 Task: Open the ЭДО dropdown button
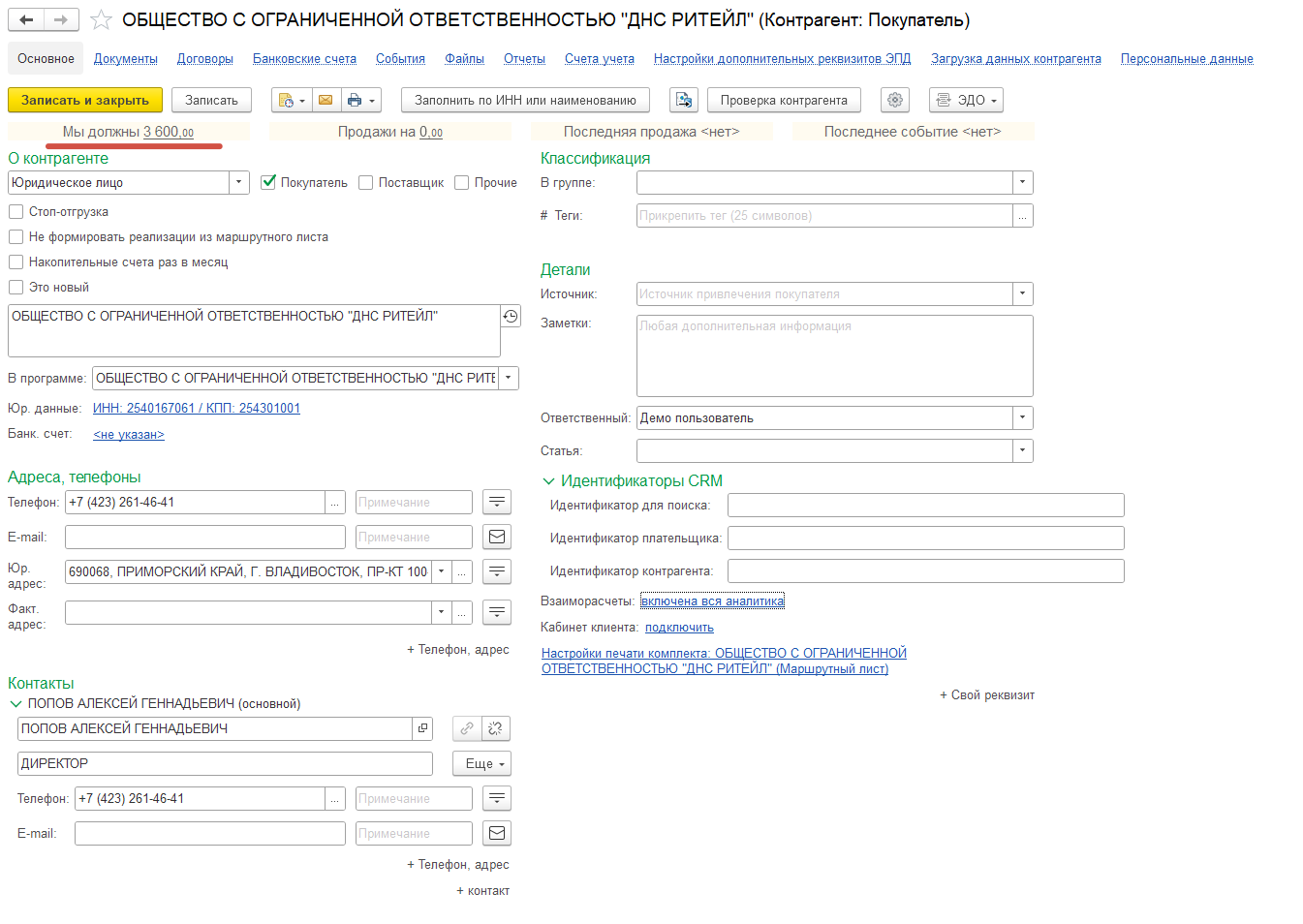coord(966,100)
